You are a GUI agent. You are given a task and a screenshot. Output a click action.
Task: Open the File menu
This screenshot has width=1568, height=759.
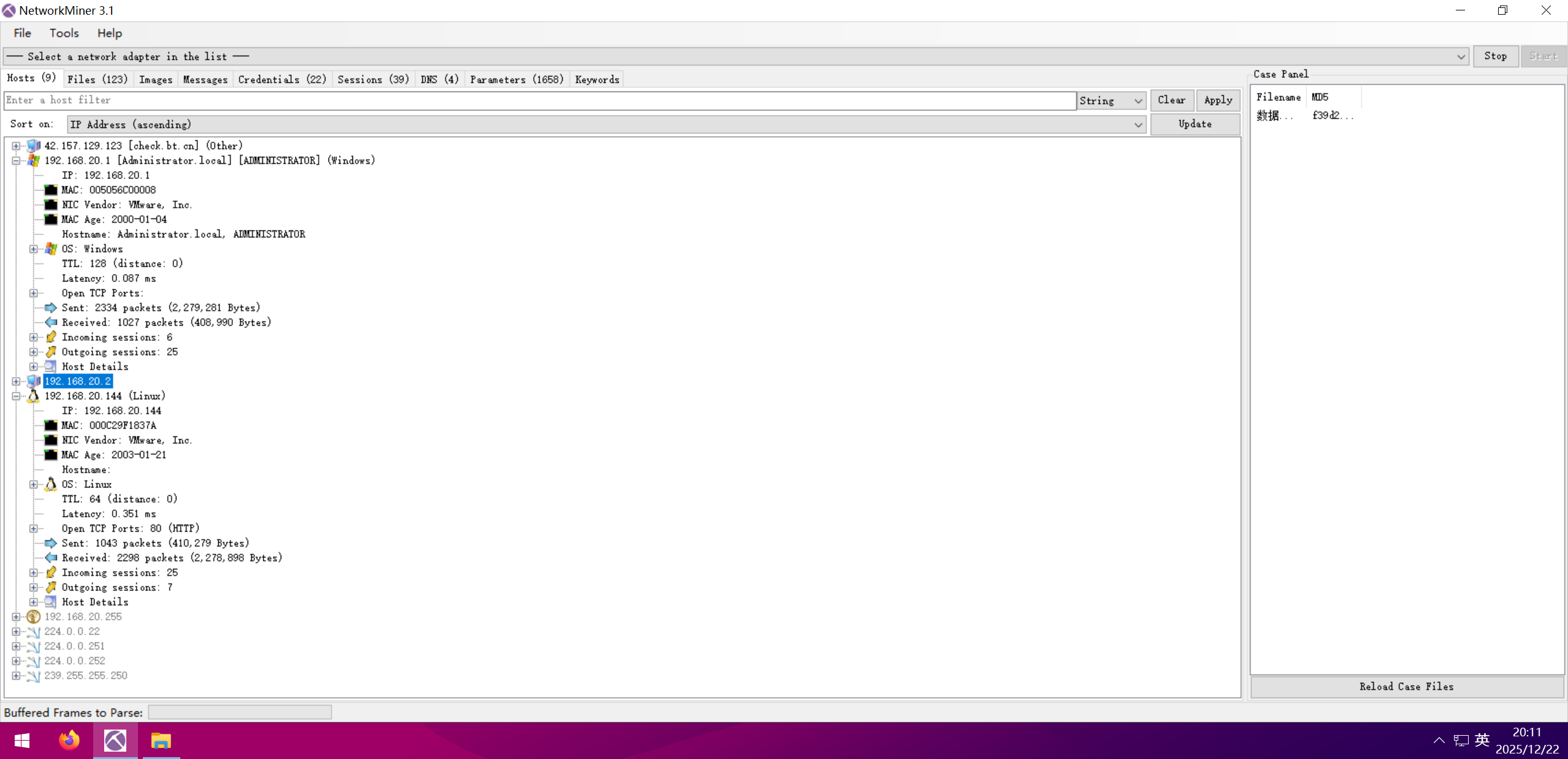coord(23,33)
